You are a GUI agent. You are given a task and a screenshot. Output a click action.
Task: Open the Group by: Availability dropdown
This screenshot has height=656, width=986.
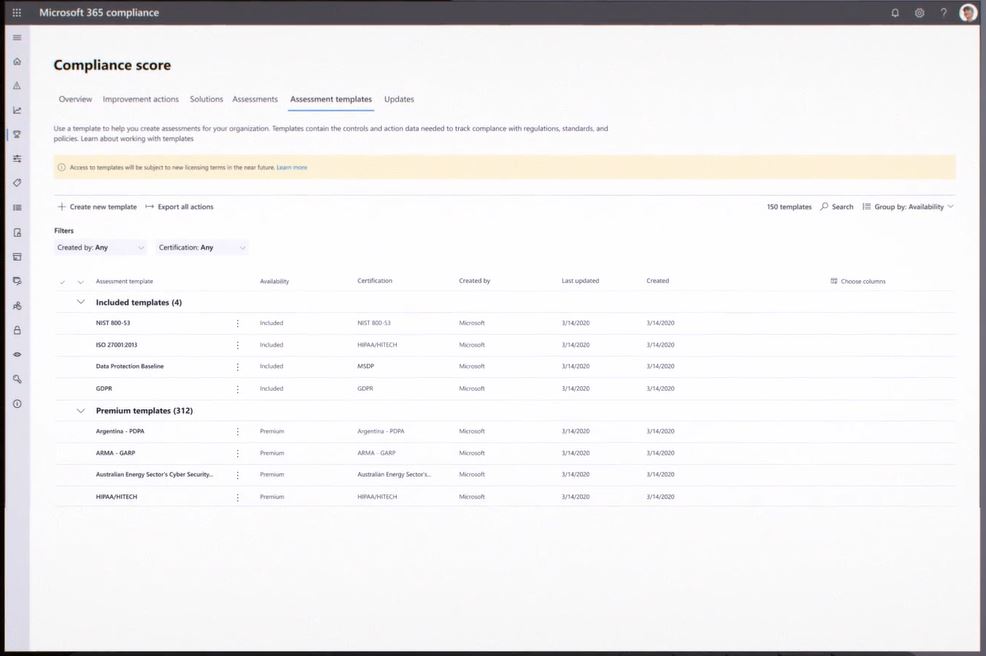(910, 206)
